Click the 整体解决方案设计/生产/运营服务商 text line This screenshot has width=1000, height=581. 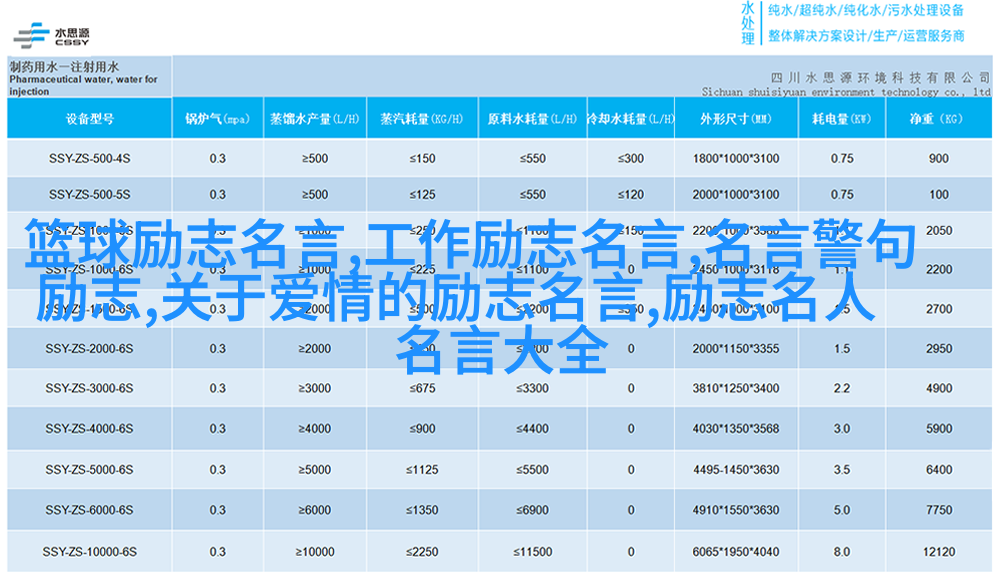(x=866, y=36)
